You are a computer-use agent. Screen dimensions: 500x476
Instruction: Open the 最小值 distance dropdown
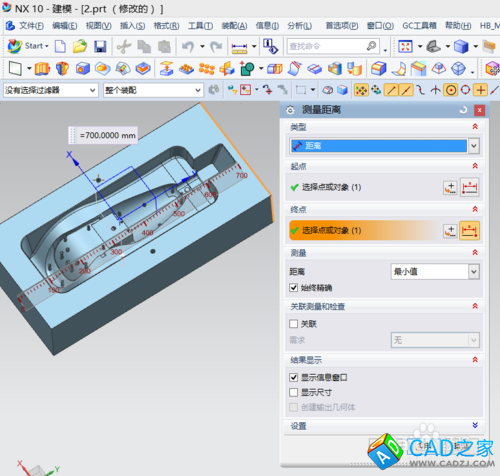pos(435,272)
